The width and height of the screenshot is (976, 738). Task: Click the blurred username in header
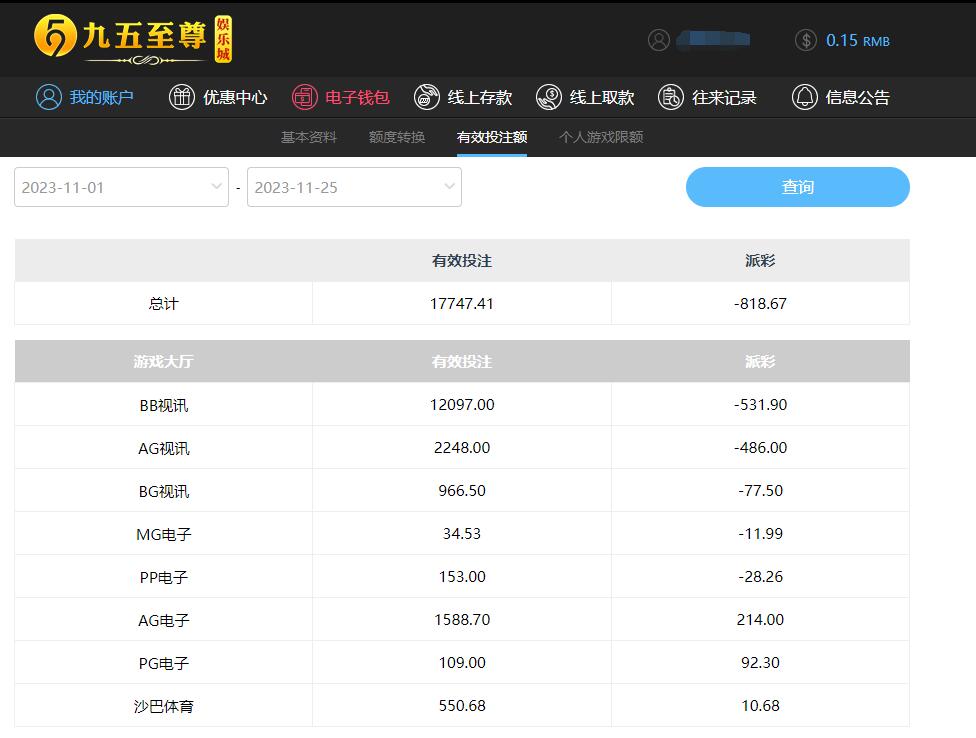[x=713, y=39]
